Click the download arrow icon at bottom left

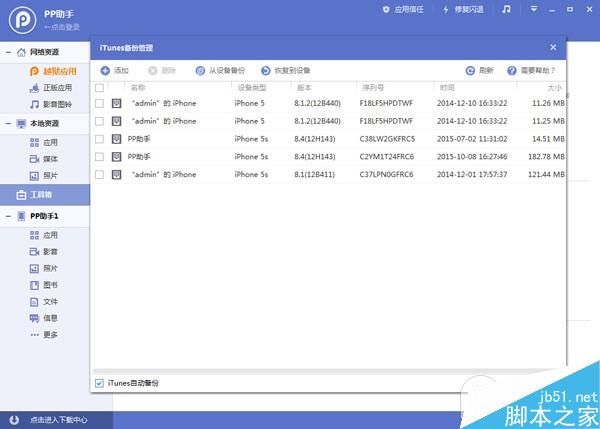pyautogui.click(x=14, y=420)
